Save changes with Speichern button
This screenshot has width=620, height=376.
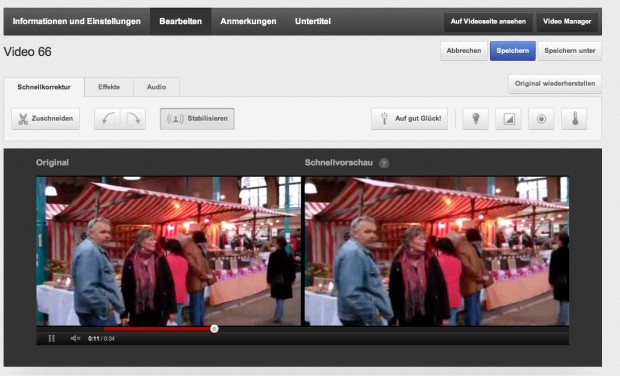coord(513,51)
